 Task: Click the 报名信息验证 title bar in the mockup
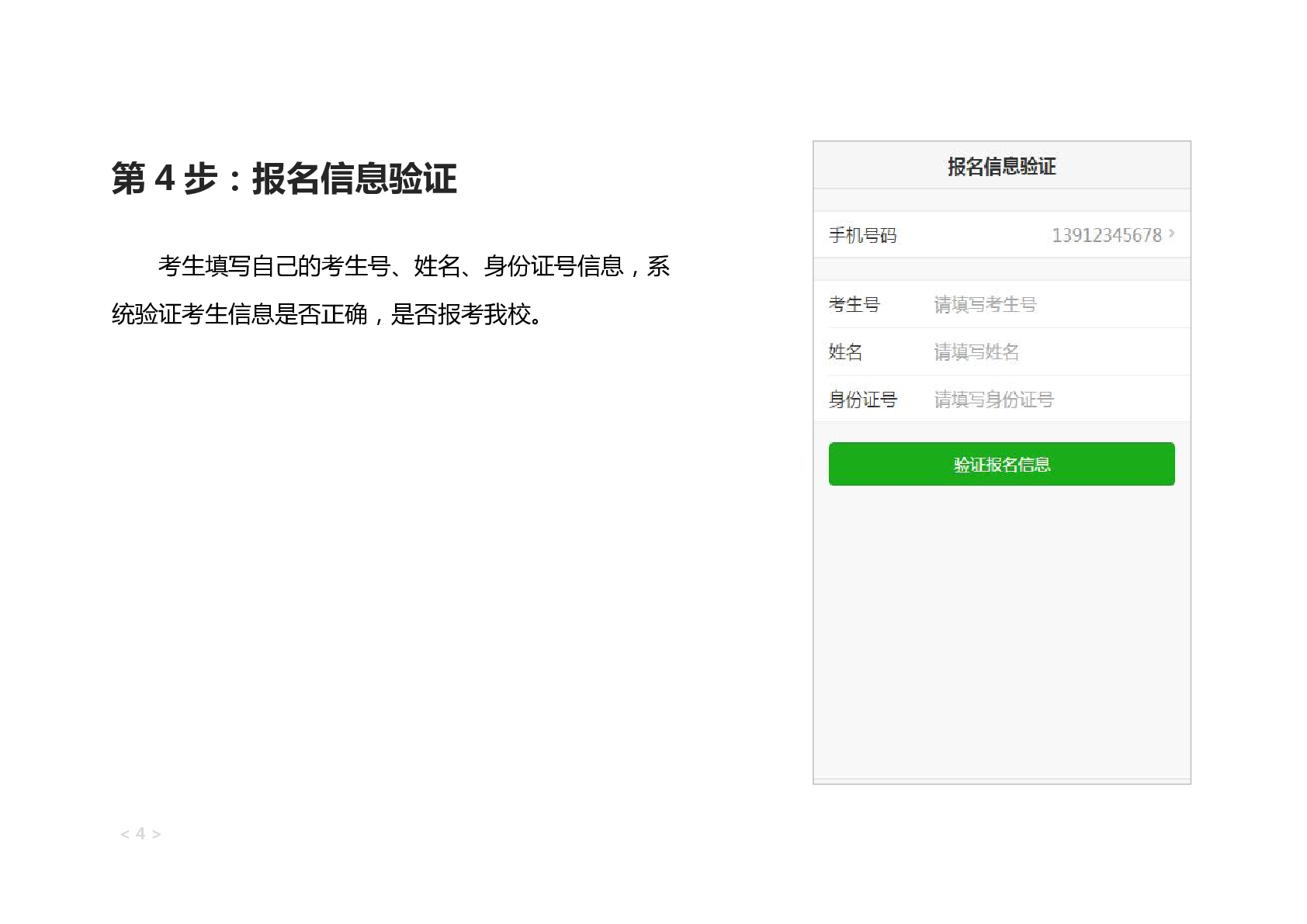click(x=1001, y=166)
